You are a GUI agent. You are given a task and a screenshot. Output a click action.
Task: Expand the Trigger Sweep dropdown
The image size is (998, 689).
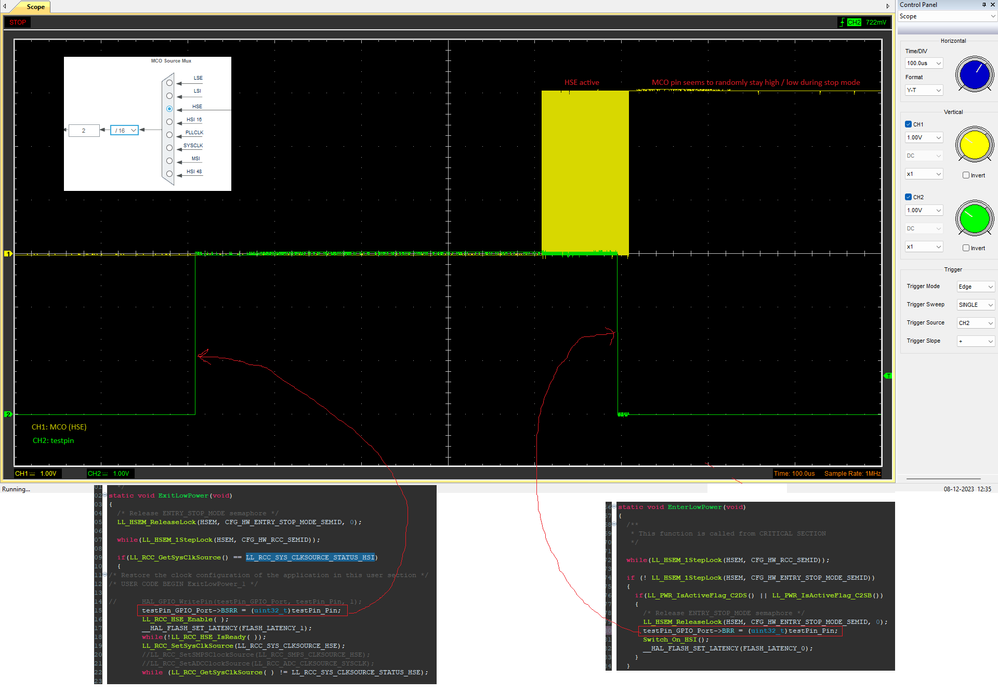click(975, 304)
